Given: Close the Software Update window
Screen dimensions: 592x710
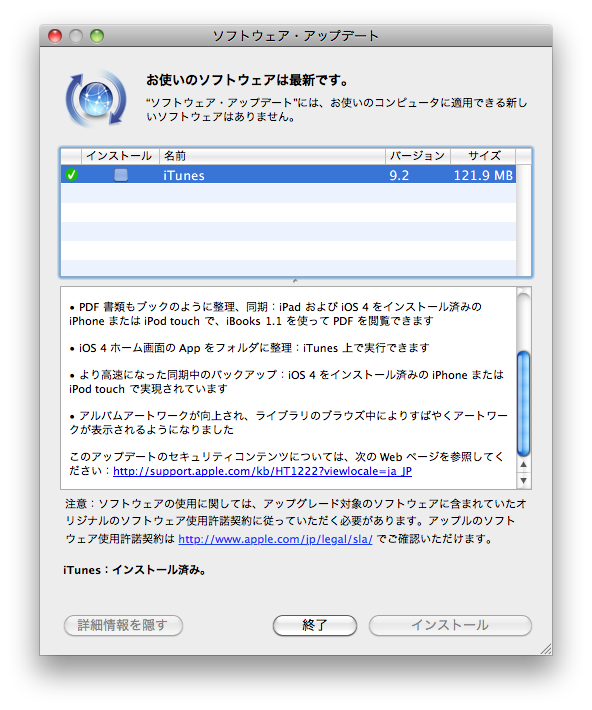Looking at the screenshot, I should tap(55, 36).
